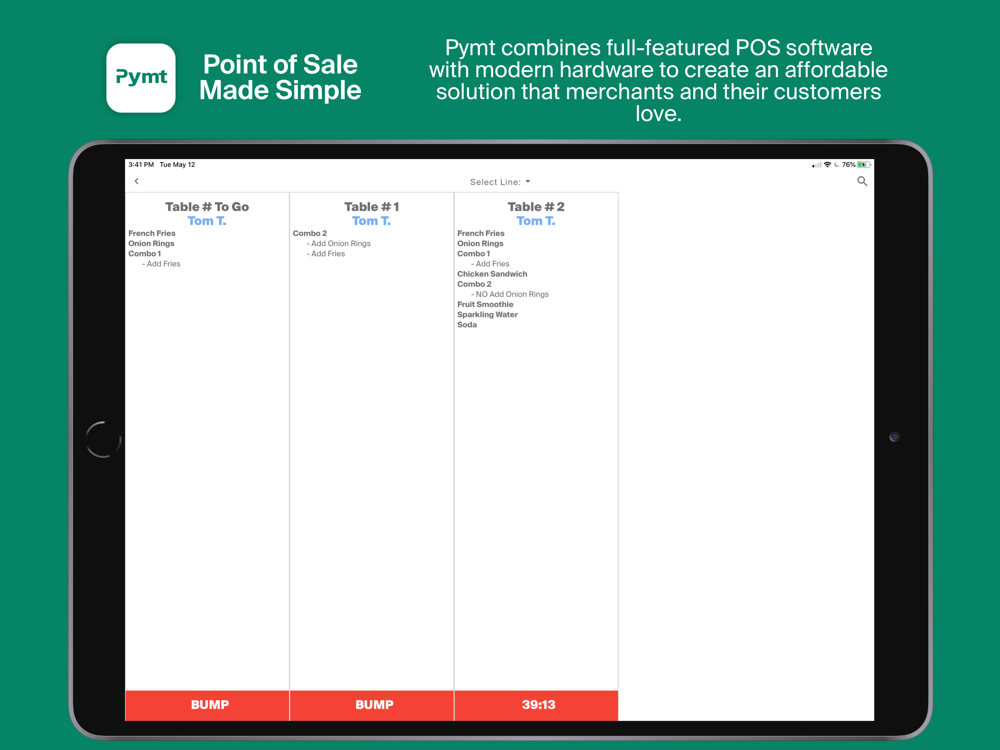Tap Tom T. under Table # 1

click(371, 221)
